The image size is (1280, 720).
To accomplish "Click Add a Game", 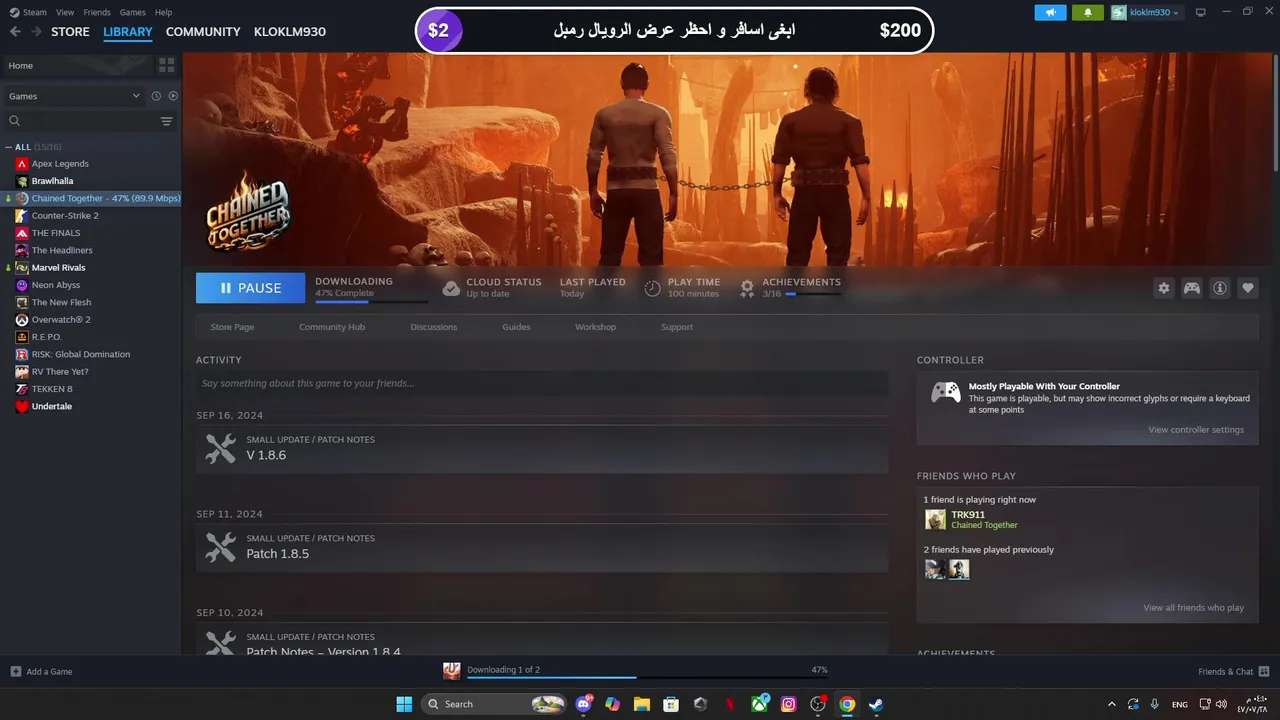I will tap(41, 672).
